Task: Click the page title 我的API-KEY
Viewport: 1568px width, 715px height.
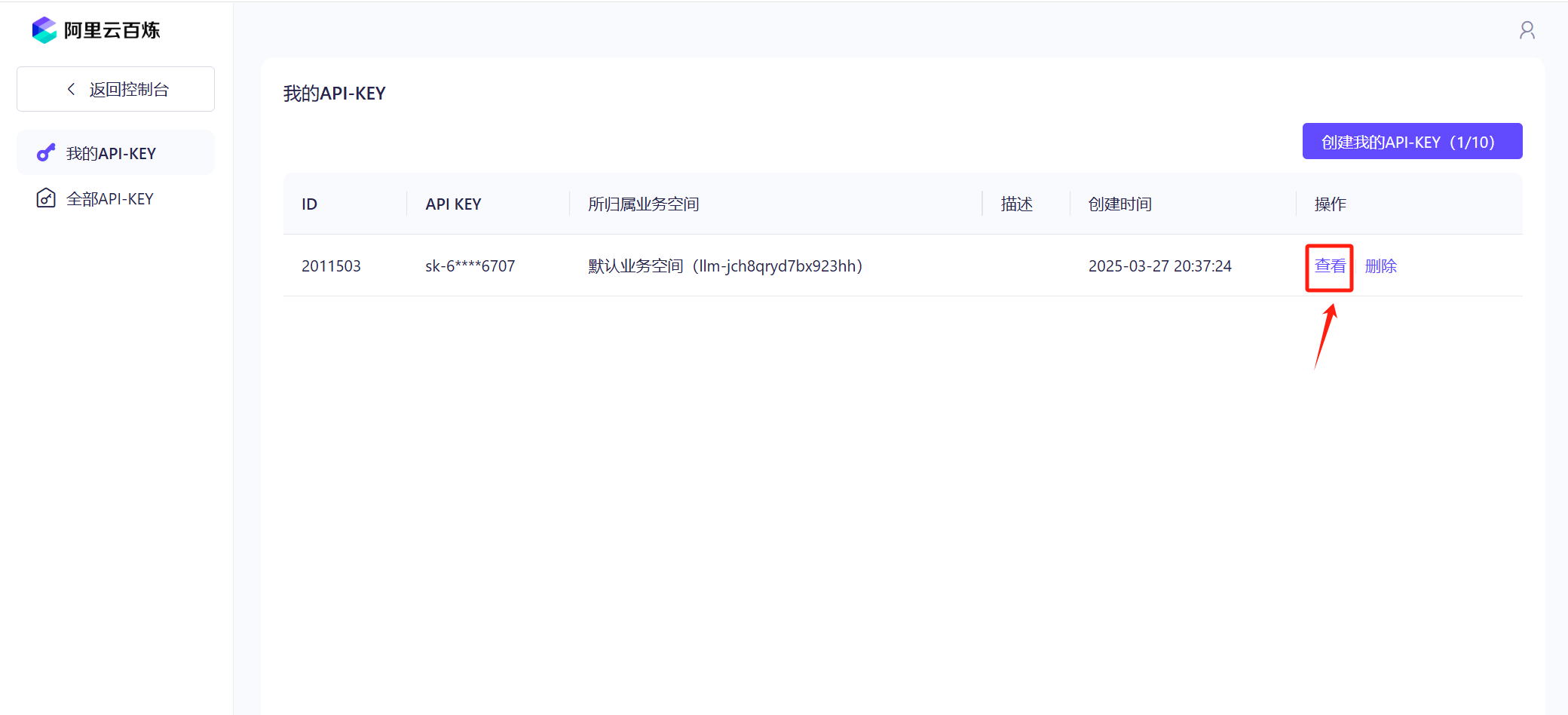Action: tap(335, 94)
